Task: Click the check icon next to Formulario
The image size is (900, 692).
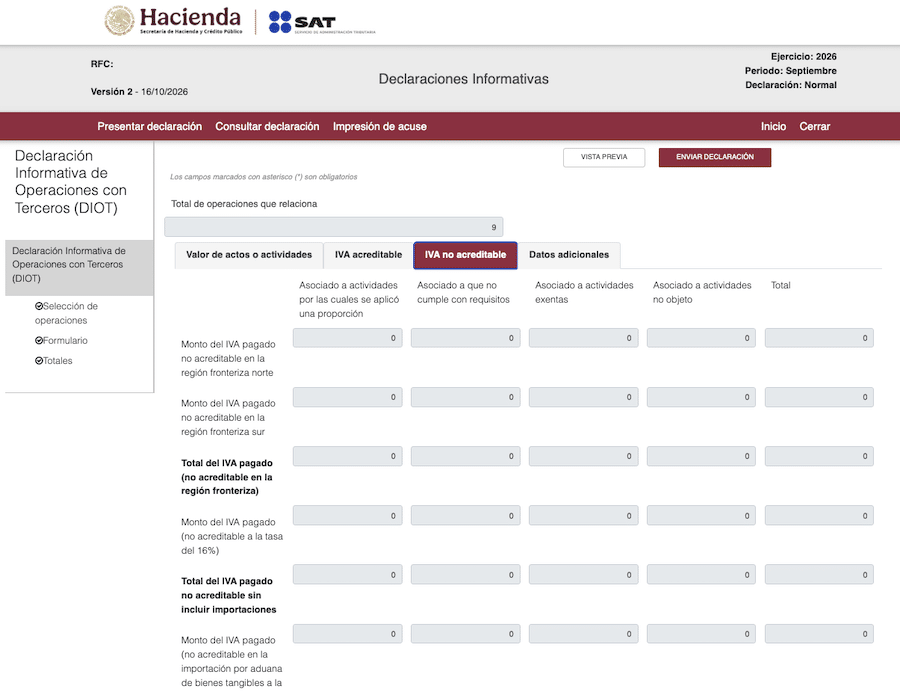Action: [x=38, y=340]
